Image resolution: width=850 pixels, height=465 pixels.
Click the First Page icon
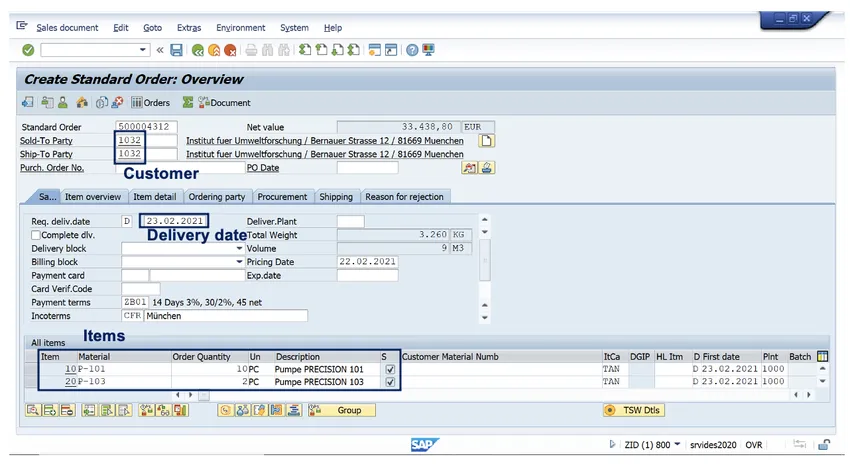305,50
